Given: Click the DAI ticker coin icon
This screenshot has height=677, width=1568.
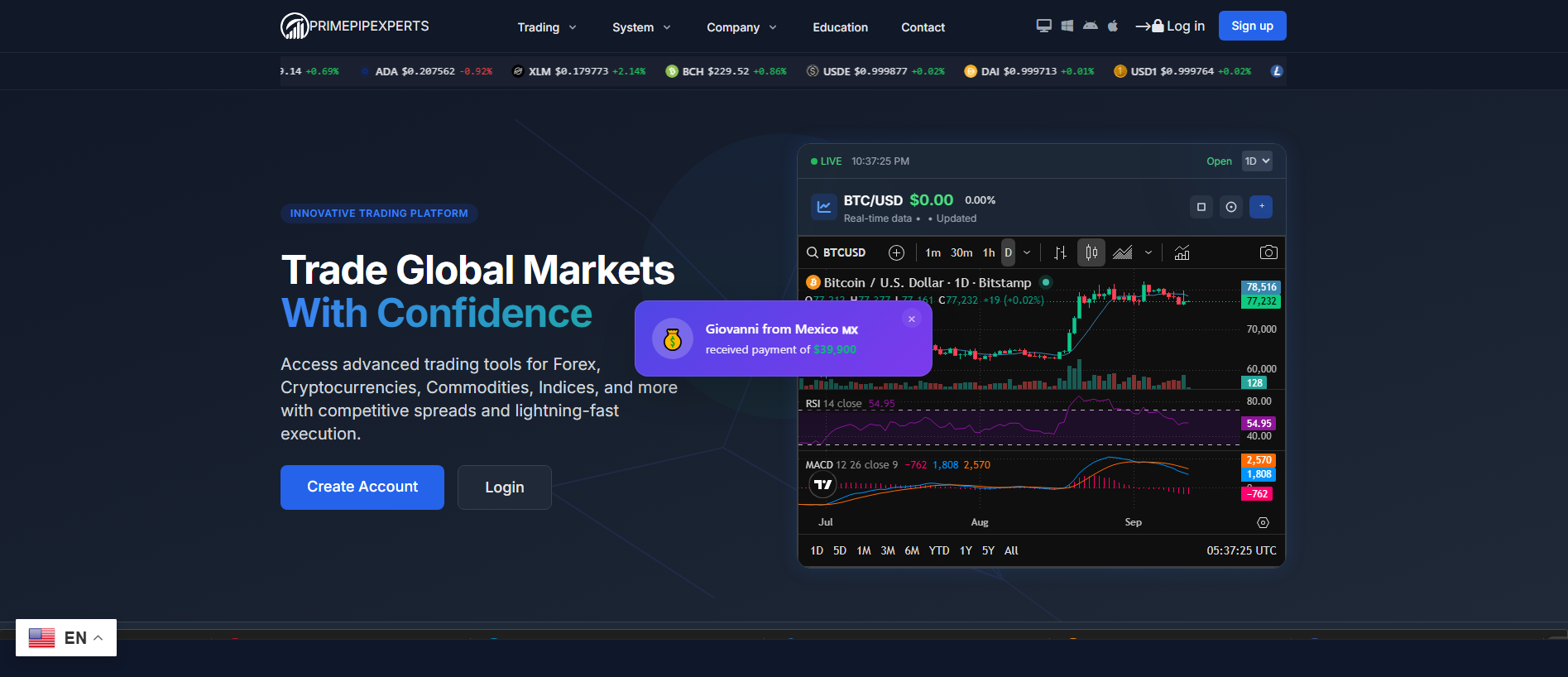Looking at the screenshot, I should click(x=971, y=71).
